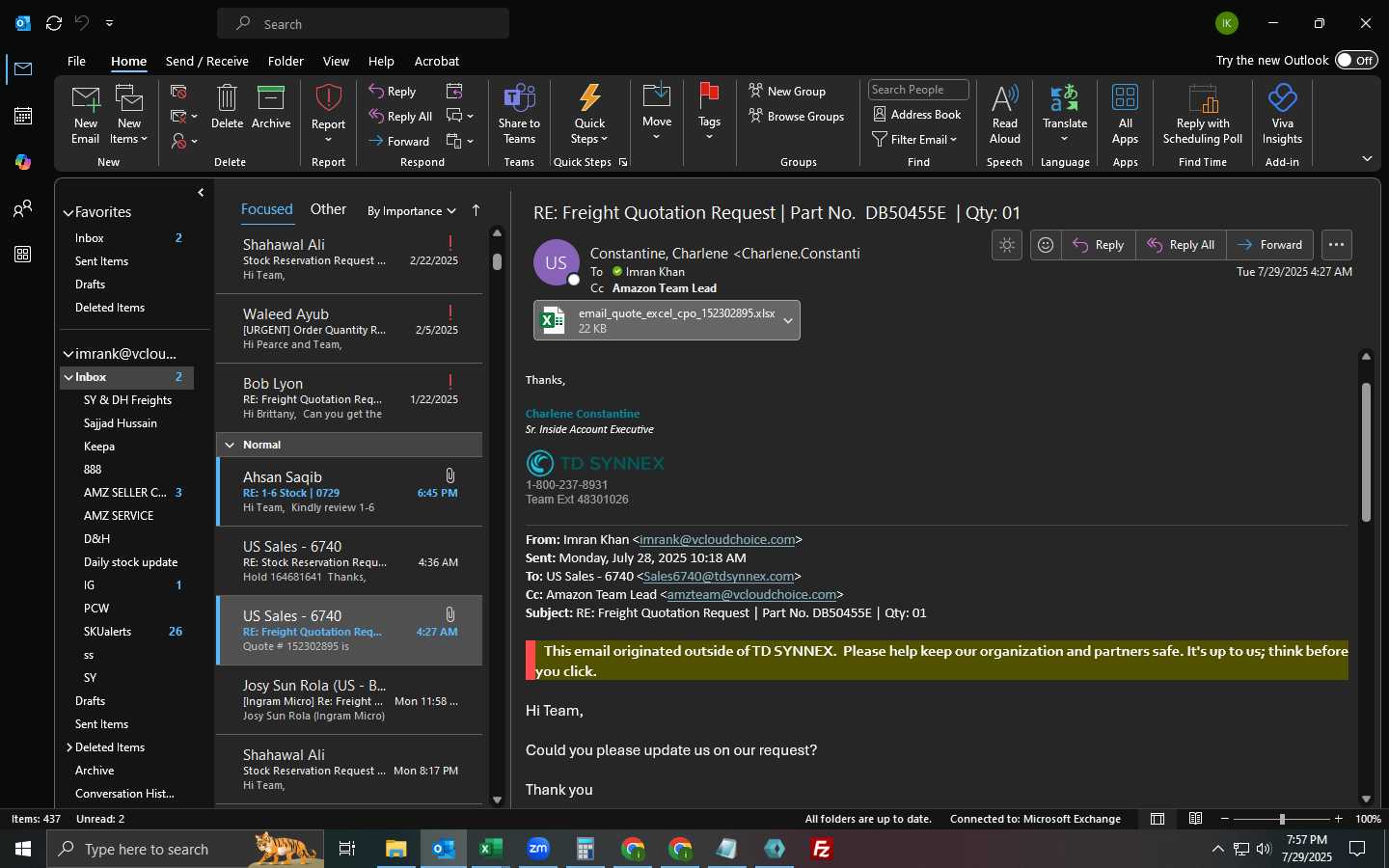Screen dimensions: 1389x868
Task: Create a New Group
Action: click(787, 92)
